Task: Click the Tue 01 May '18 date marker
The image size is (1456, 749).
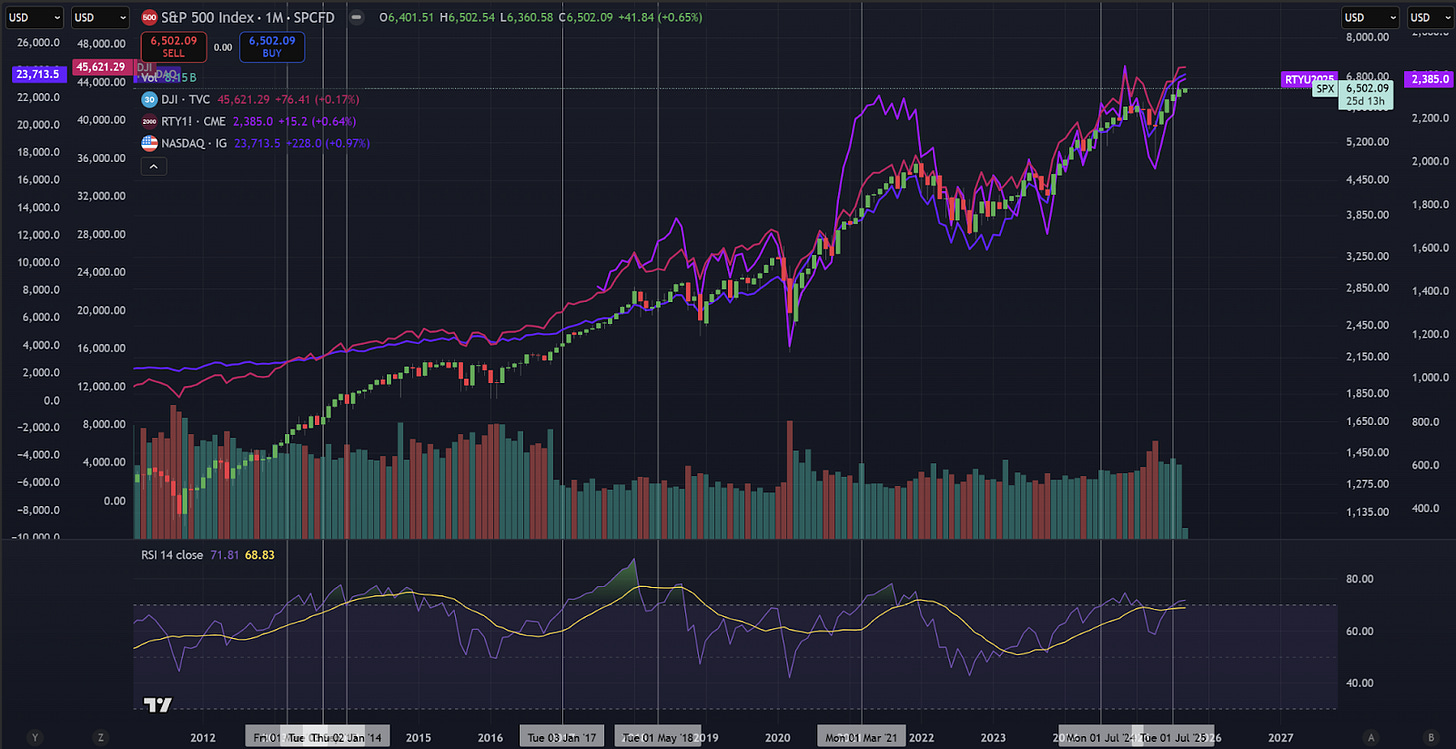Action: click(657, 737)
